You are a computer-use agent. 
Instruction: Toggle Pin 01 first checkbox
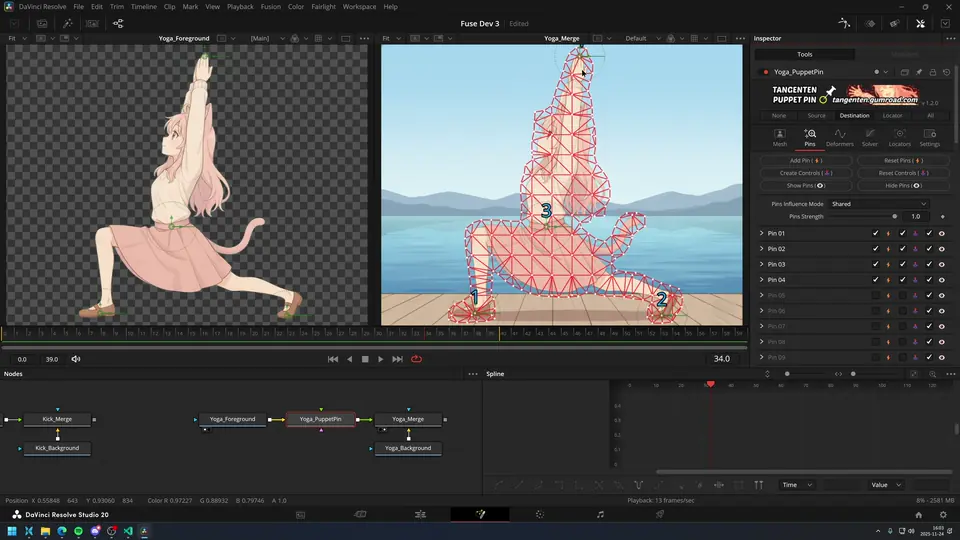[876, 234]
